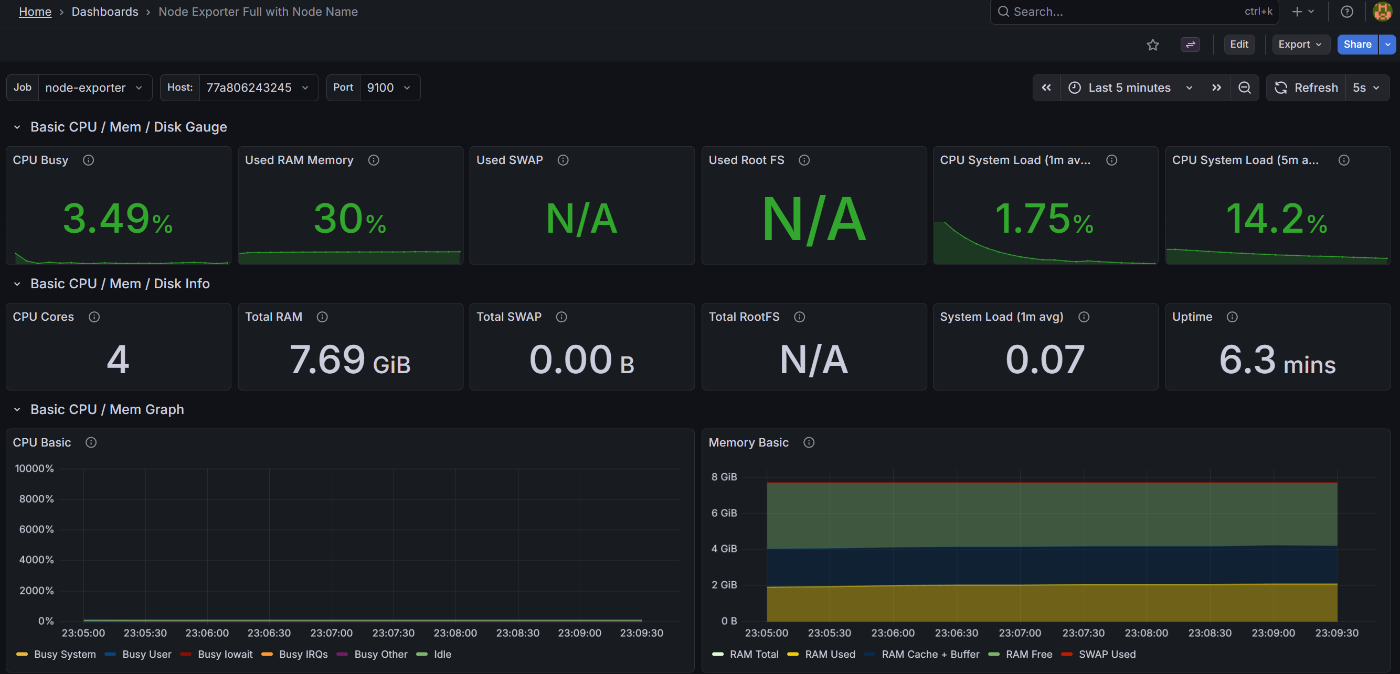Show info for CPU Busy panel
The width and height of the screenshot is (1400, 674).
click(x=88, y=160)
